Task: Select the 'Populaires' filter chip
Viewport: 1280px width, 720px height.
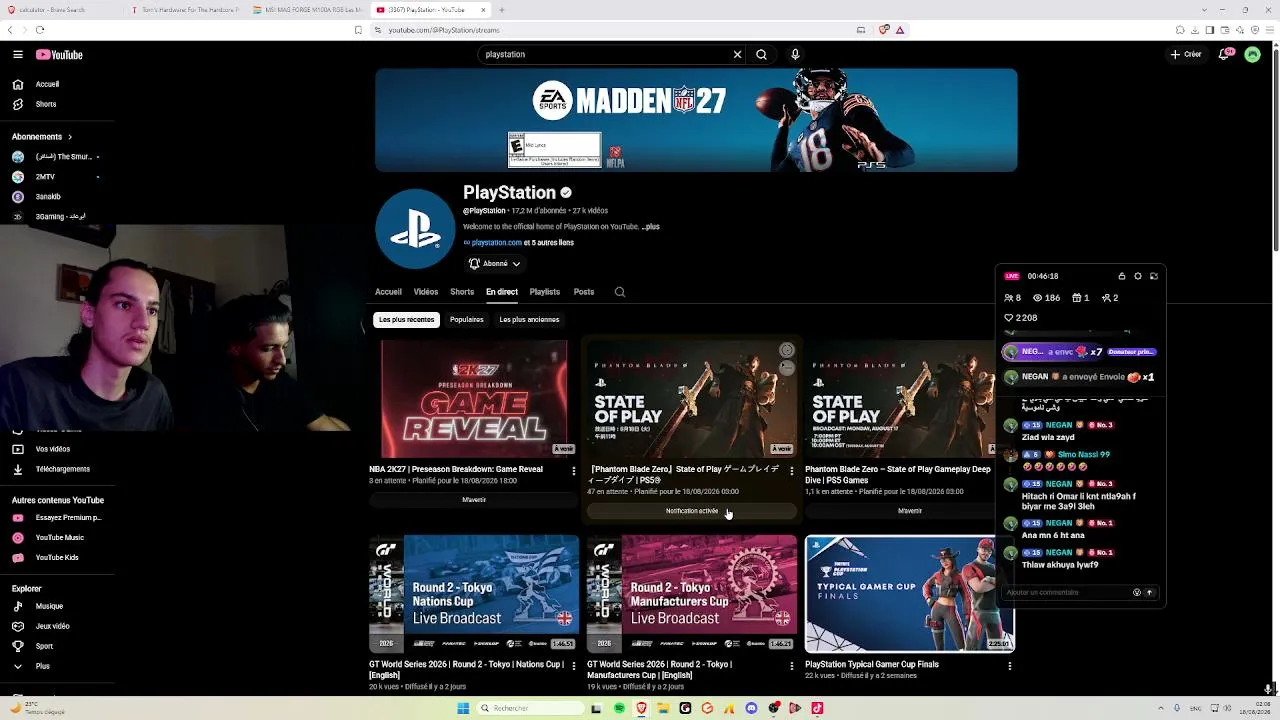Action: (467, 320)
